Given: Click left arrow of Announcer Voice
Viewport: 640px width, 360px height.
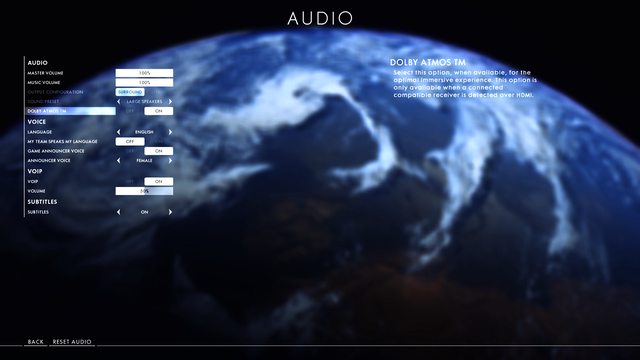Looking at the screenshot, I should click(119, 161).
